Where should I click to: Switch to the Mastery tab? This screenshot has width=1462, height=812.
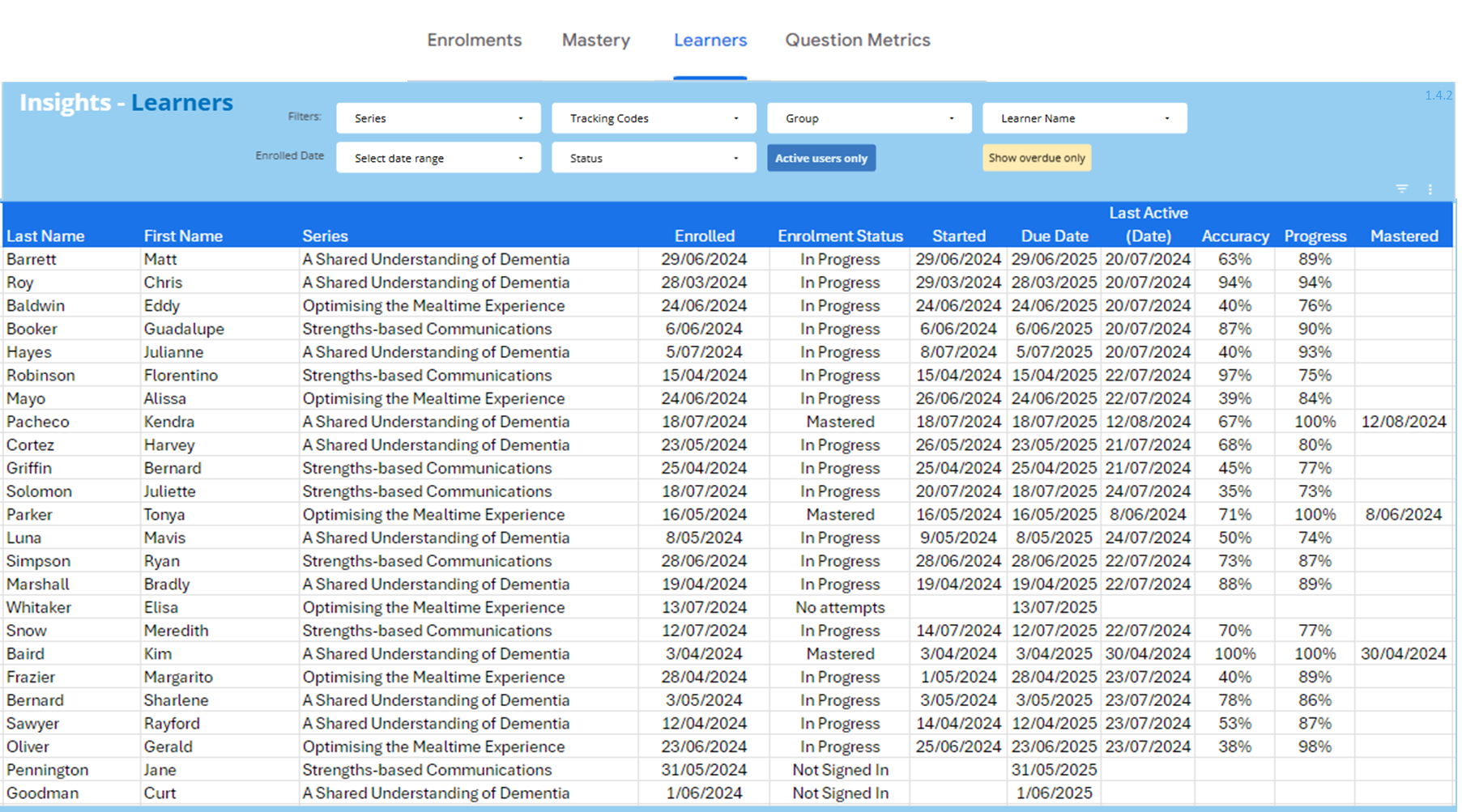(x=596, y=40)
